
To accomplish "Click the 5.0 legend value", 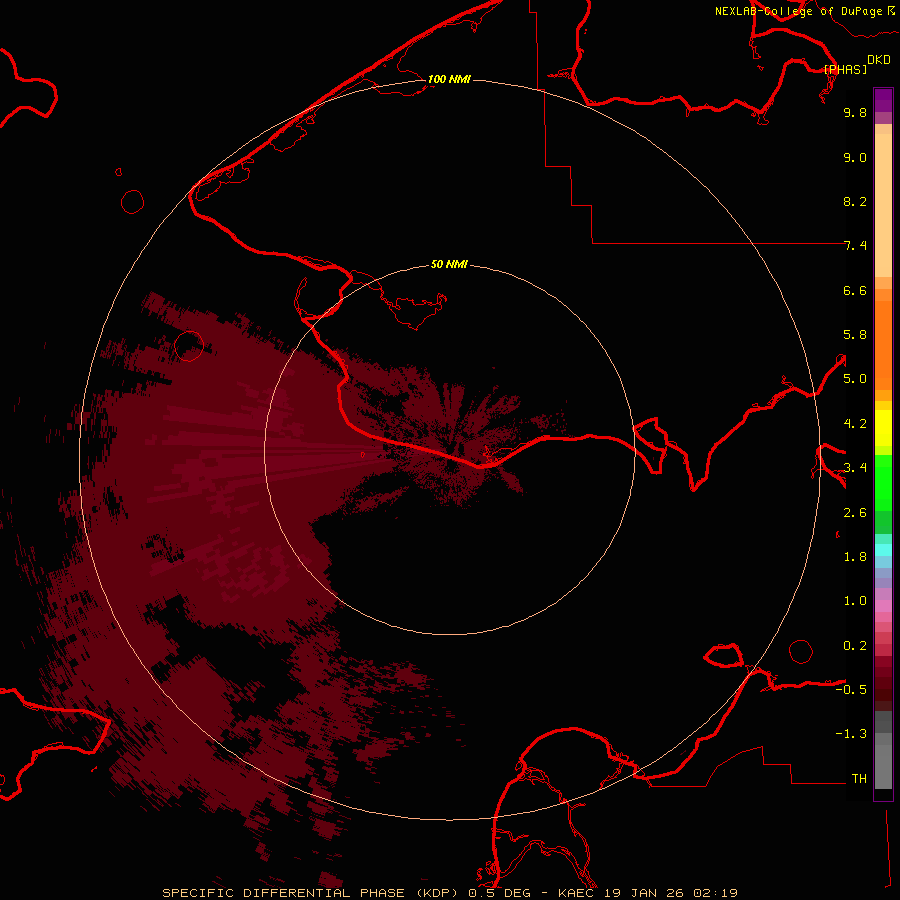I will [855, 379].
